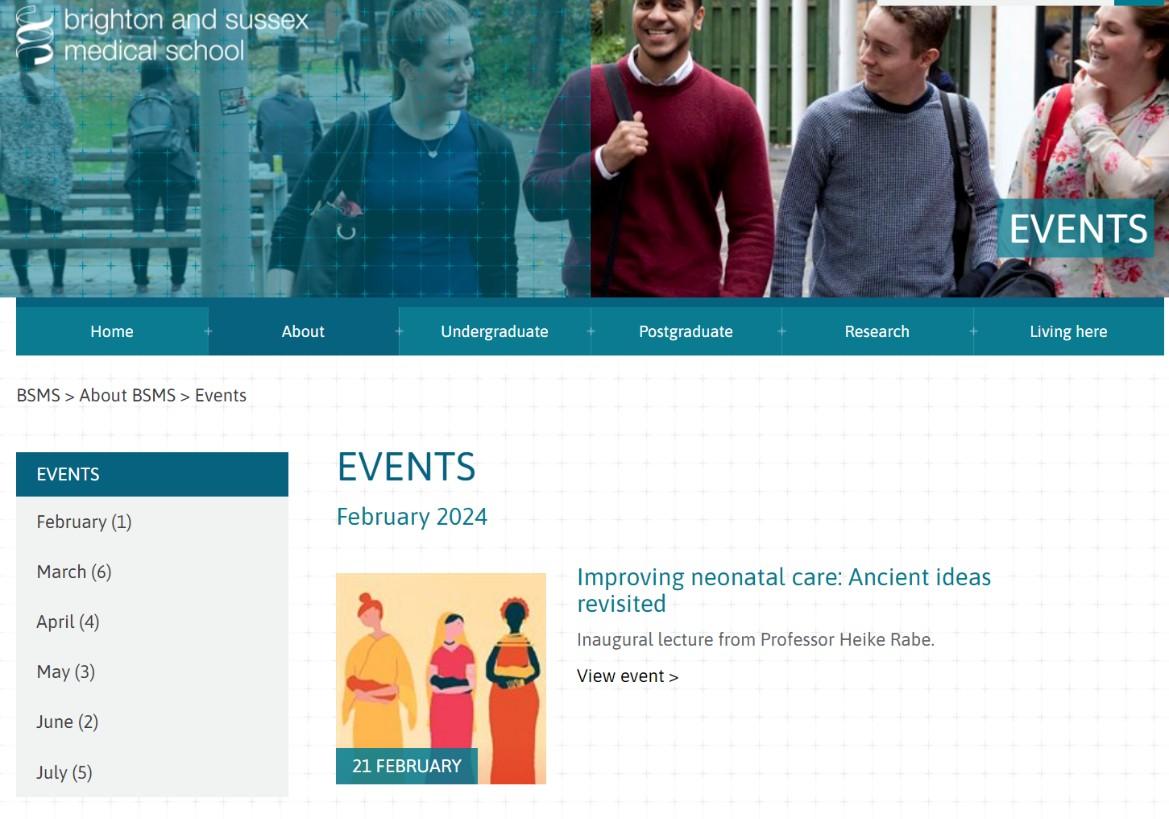Select Undergraduate in the navigation bar

[494, 332]
